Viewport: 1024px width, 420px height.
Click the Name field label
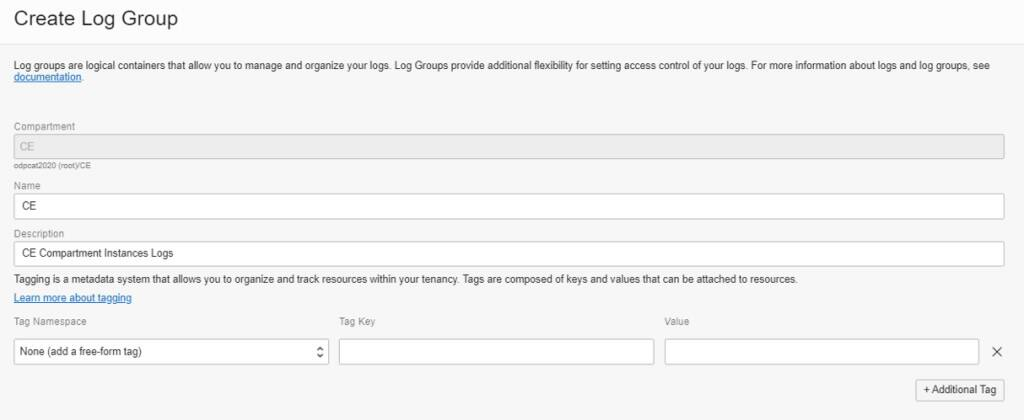tap(27, 185)
